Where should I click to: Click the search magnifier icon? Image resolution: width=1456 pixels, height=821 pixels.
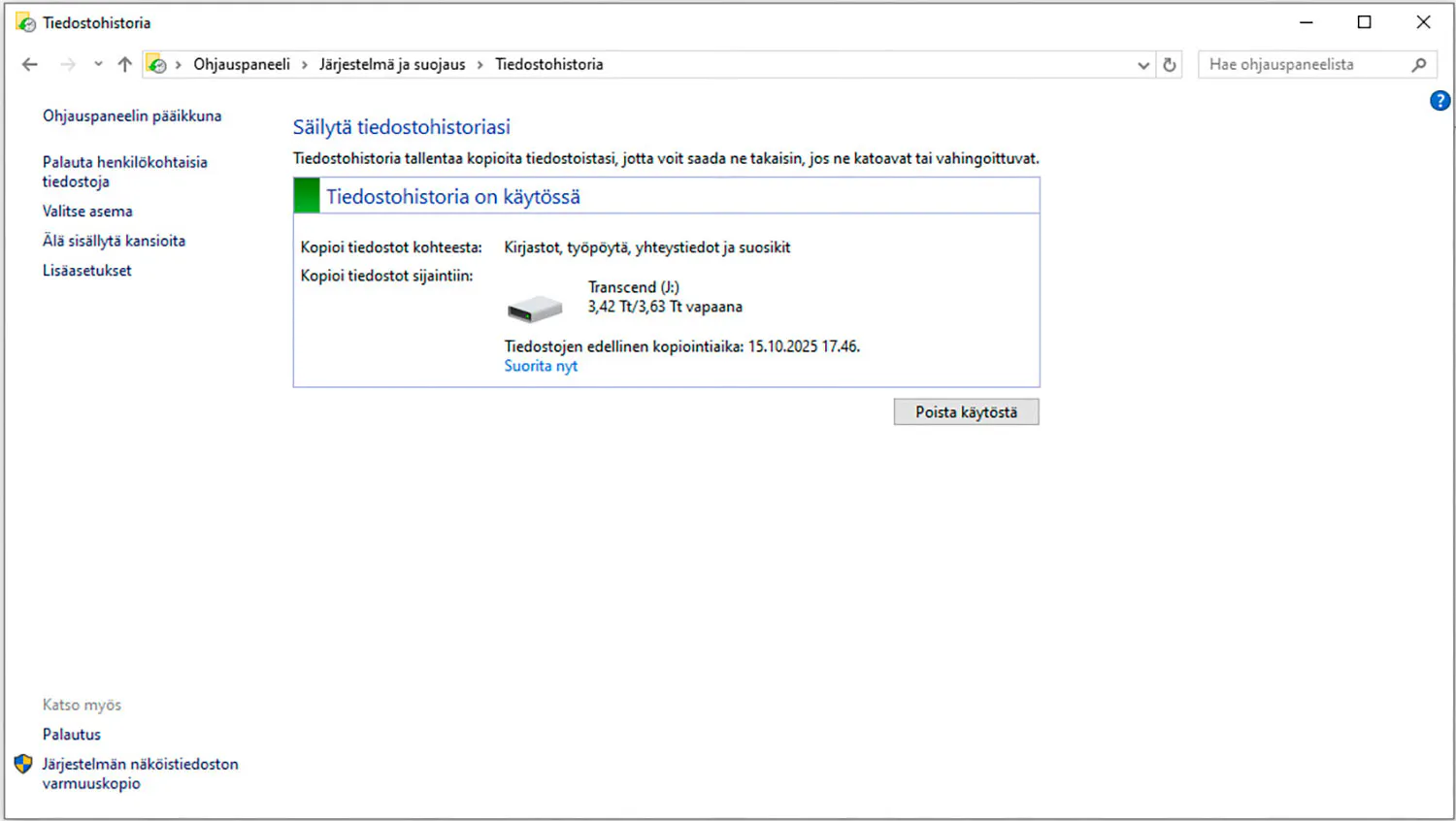(x=1419, y=64)
